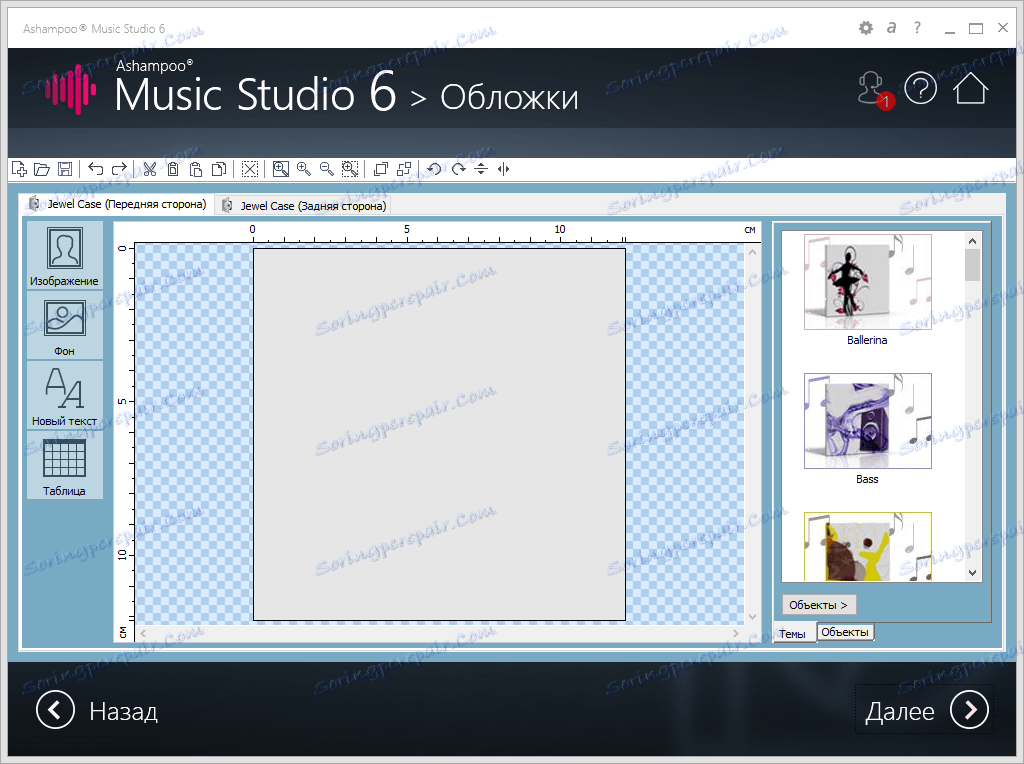Open a file with the folder icon
The image size is (1024, 764).
click(42, 169)
